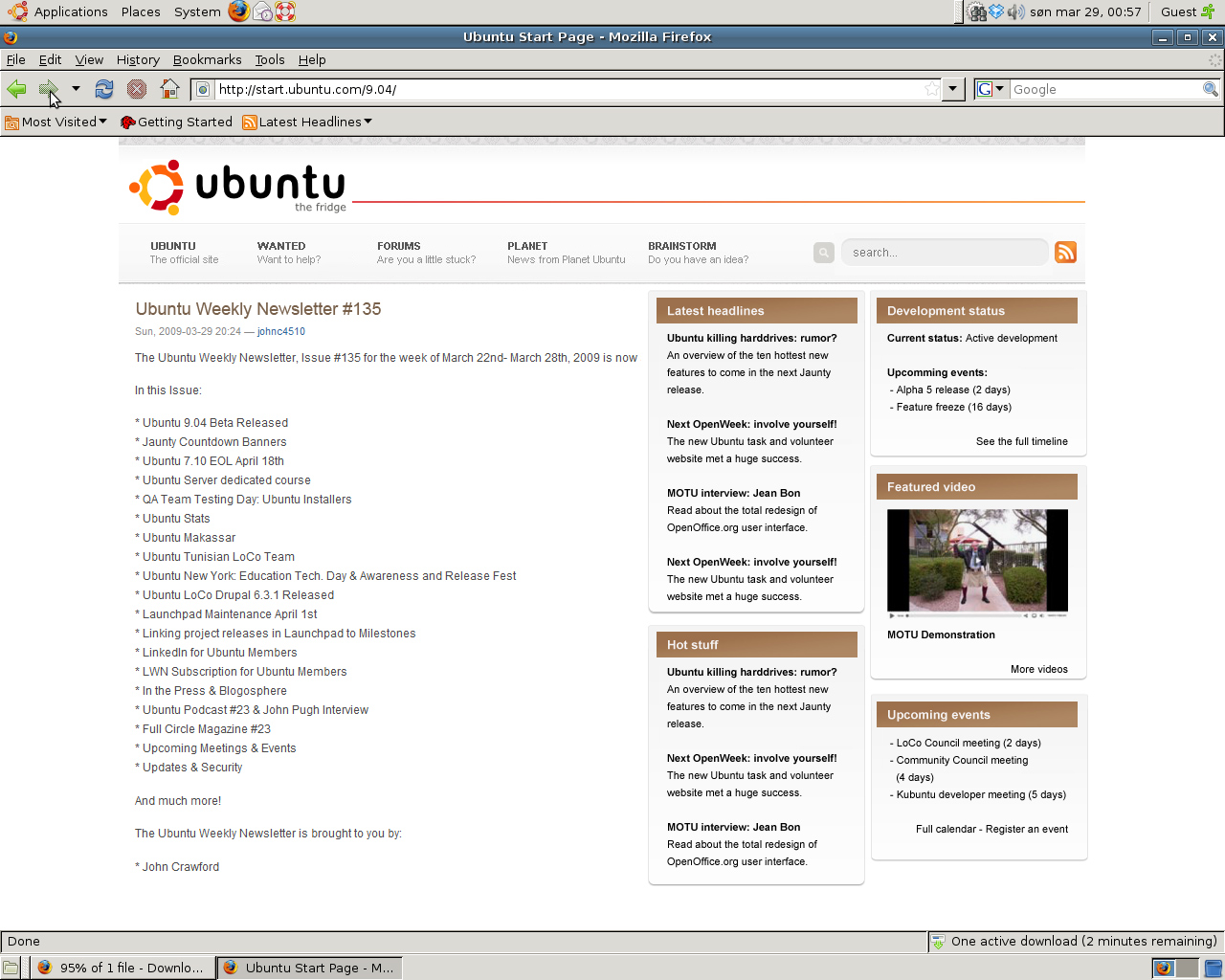Screen dimensions: 1225x980
Task: Open the WANTED Want to help link
Action: [x=289, y=253]
